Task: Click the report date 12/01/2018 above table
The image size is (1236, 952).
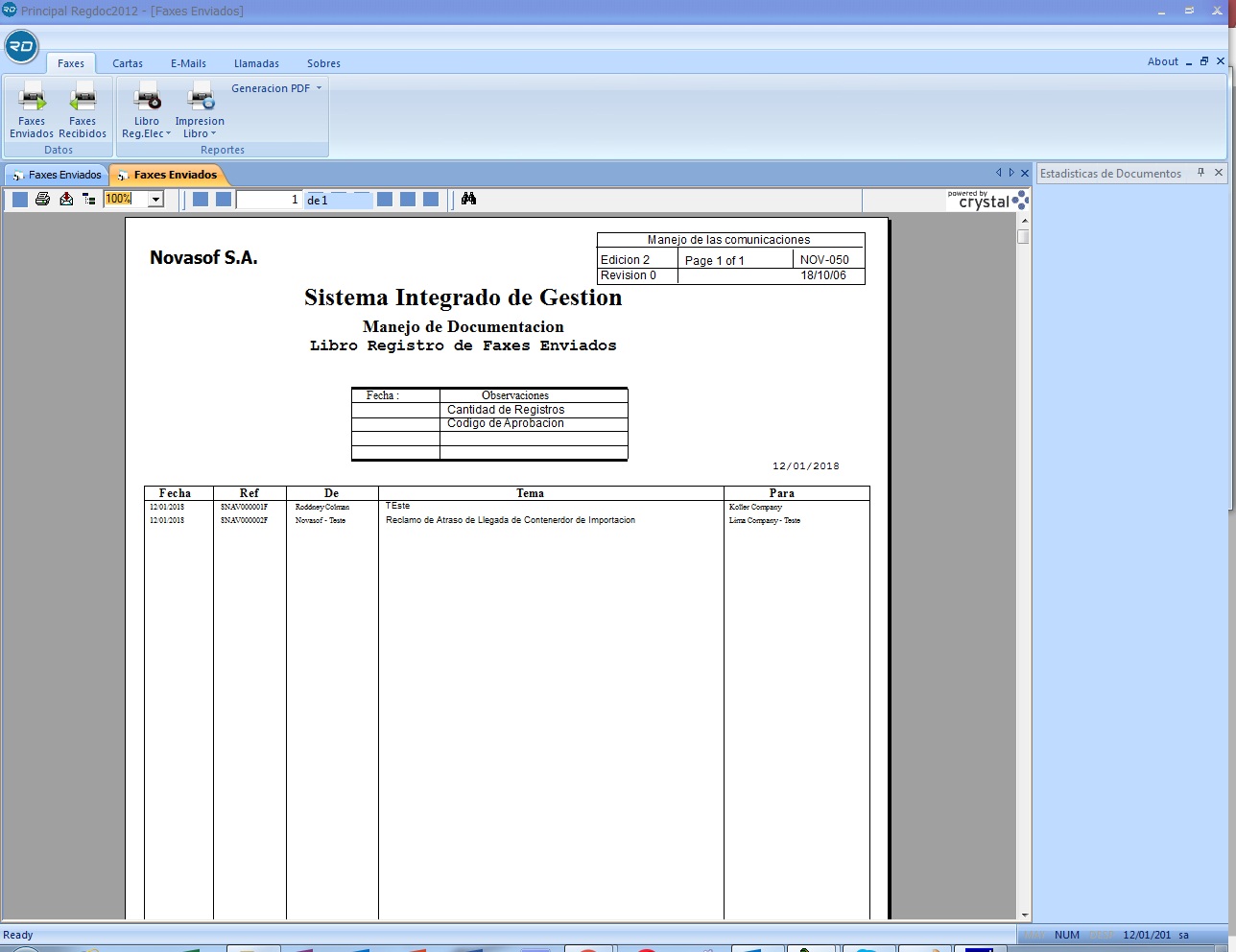Action: pos(806,466)
